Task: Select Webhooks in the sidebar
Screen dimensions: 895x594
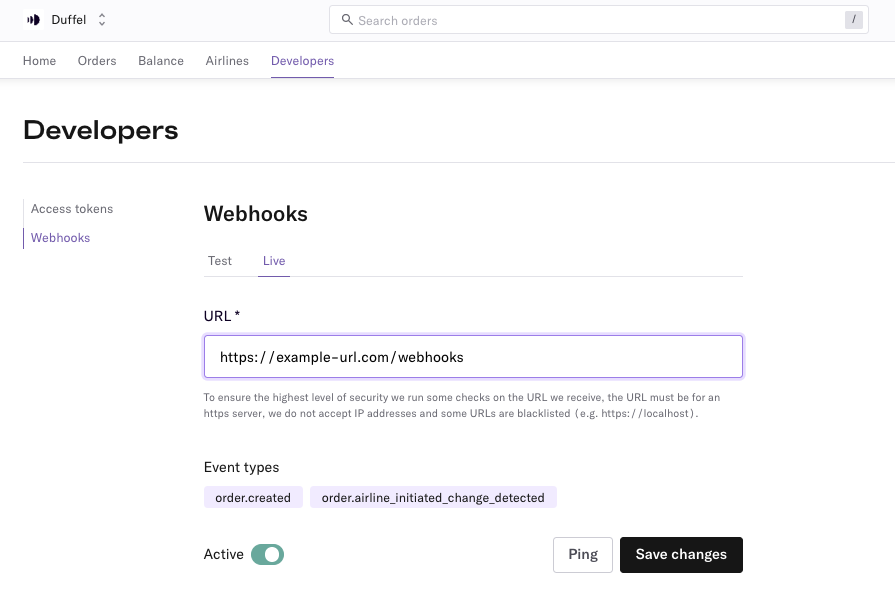Action: (x=61, y=238)
